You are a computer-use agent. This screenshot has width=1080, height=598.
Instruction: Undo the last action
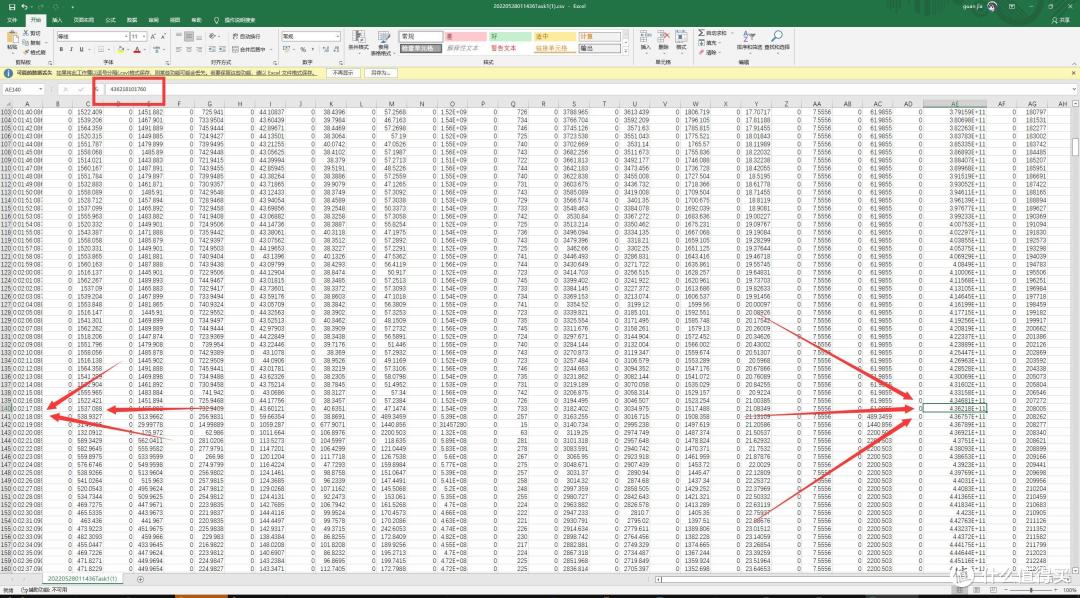pyautogui.click(x=25, y=7)
